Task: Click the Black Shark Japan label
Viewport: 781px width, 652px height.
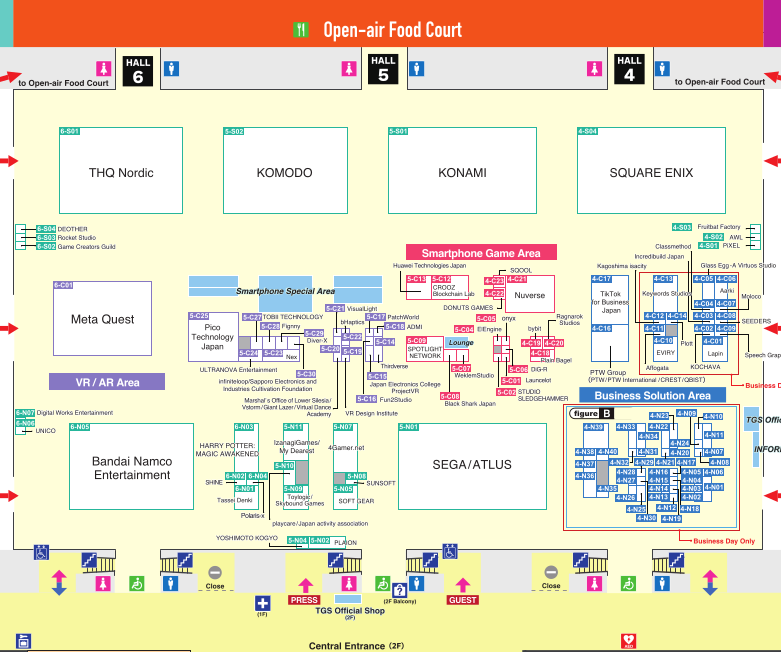Action: pyautogui.click(x=470, y=403)
